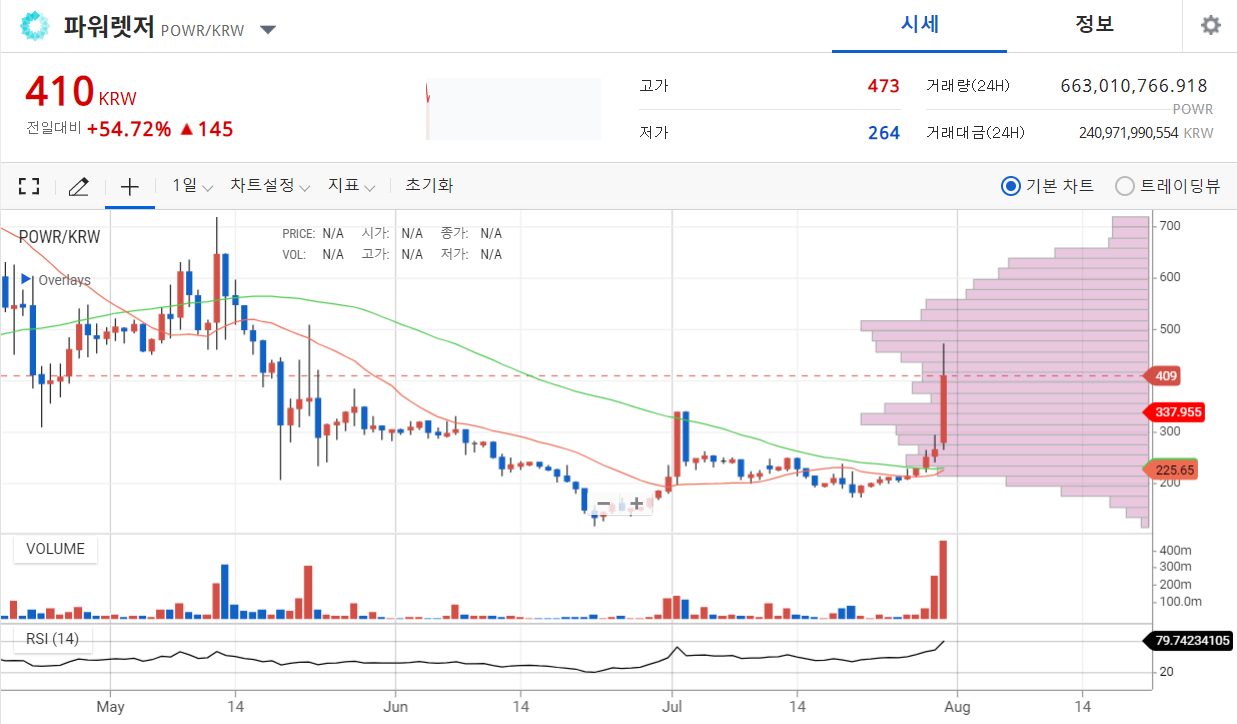Click the 전일대비 label

tap(54, 129)
